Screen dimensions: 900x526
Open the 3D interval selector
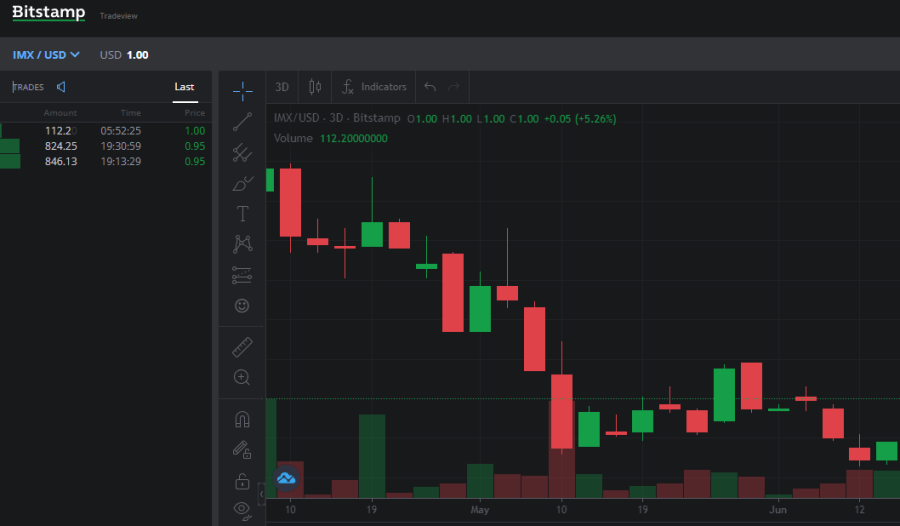click(282, 87)
